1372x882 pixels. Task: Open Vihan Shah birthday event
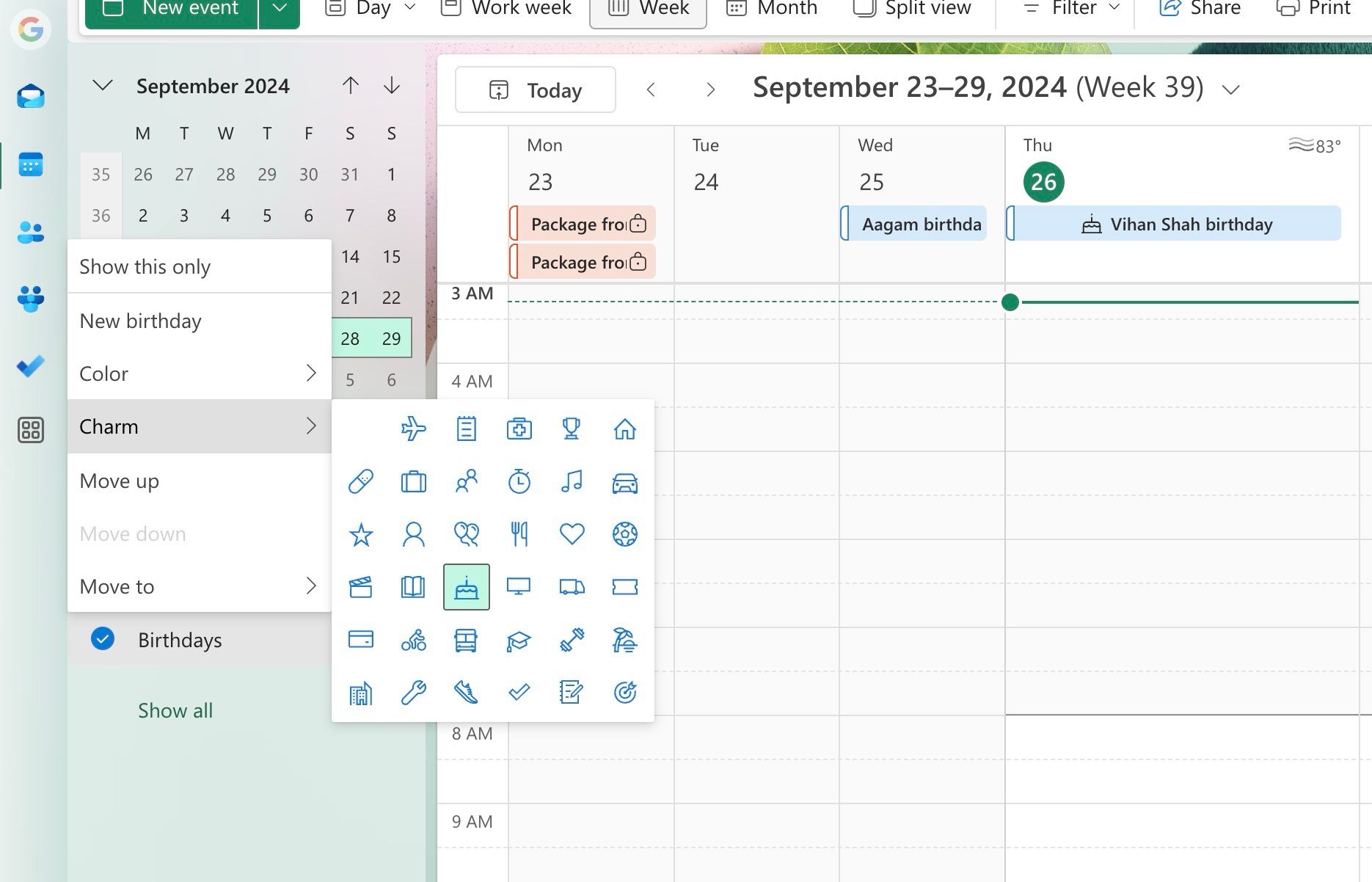tap(1174, 224)
